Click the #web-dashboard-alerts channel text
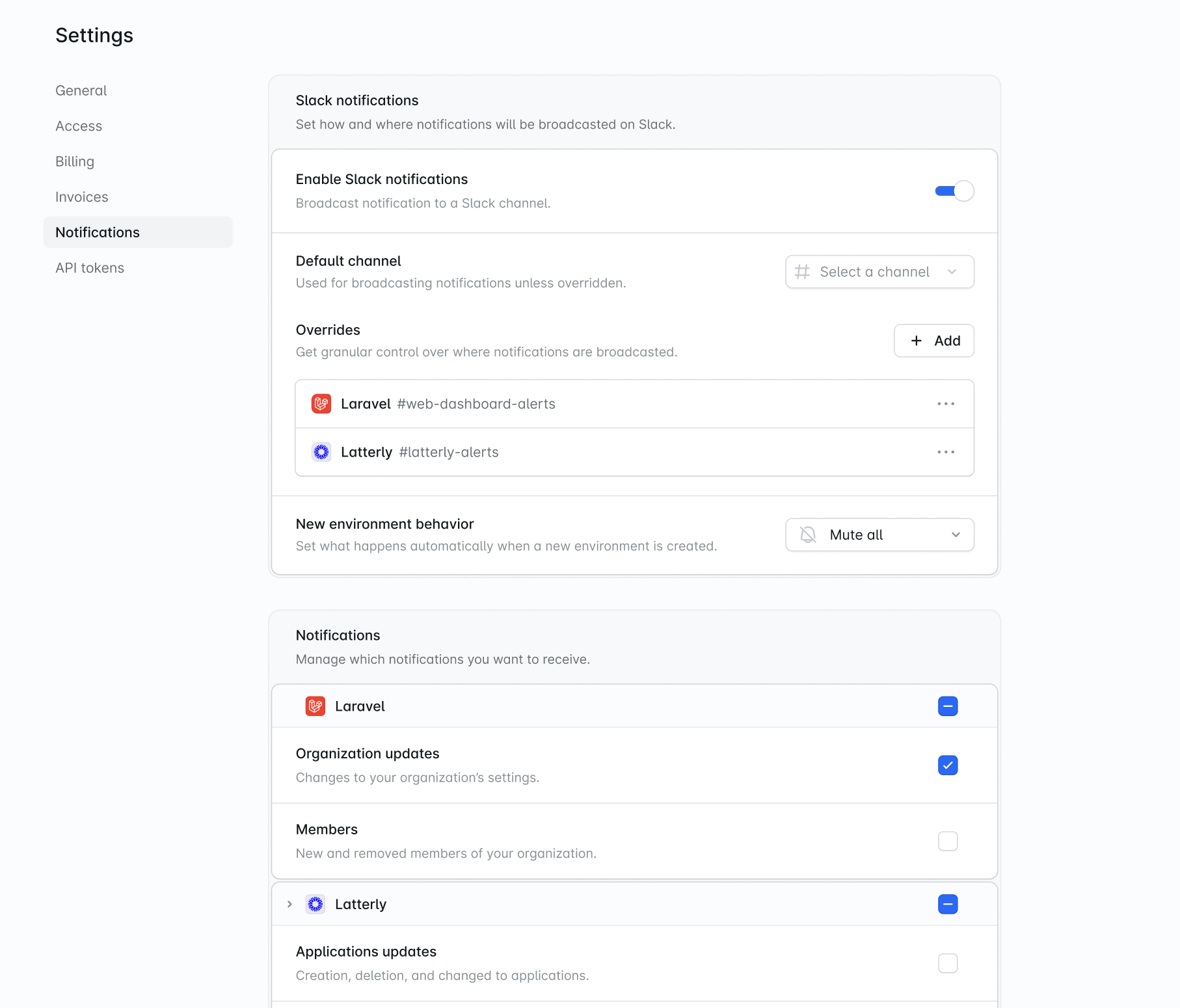 coord(476,404)
